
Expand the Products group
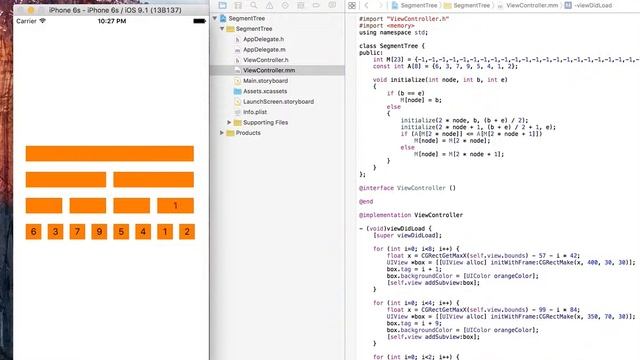[x=222, y=133]
